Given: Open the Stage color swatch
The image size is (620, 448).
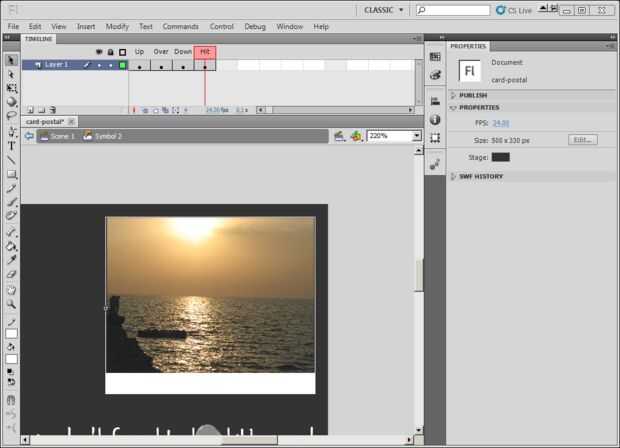Looking at the screenshot, I should (500, 157).
